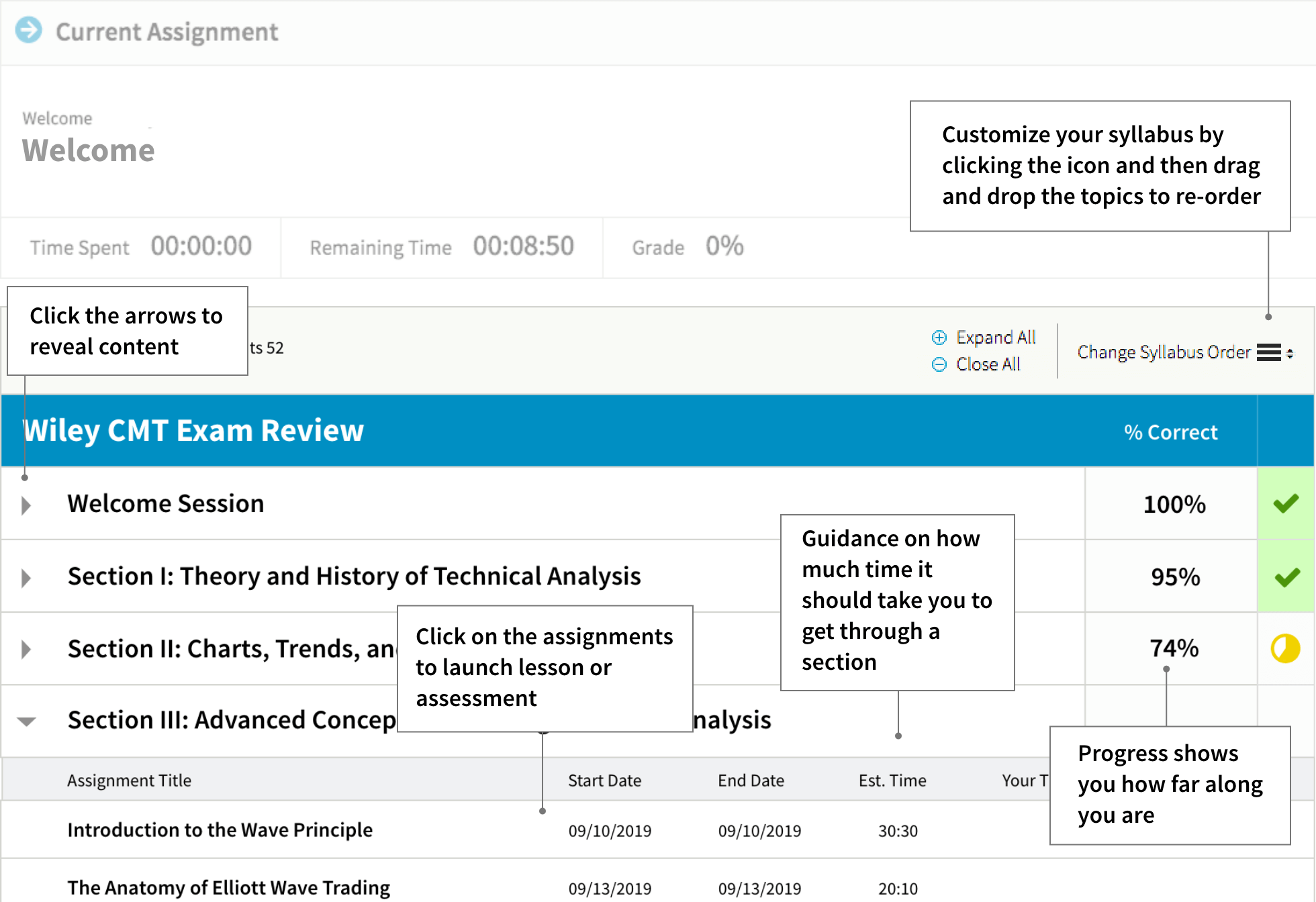Image resolution: width=1316 pixels, height=902 pixels.
Task: Click the 74% score for Section II
Action: tap(1174, 648)
